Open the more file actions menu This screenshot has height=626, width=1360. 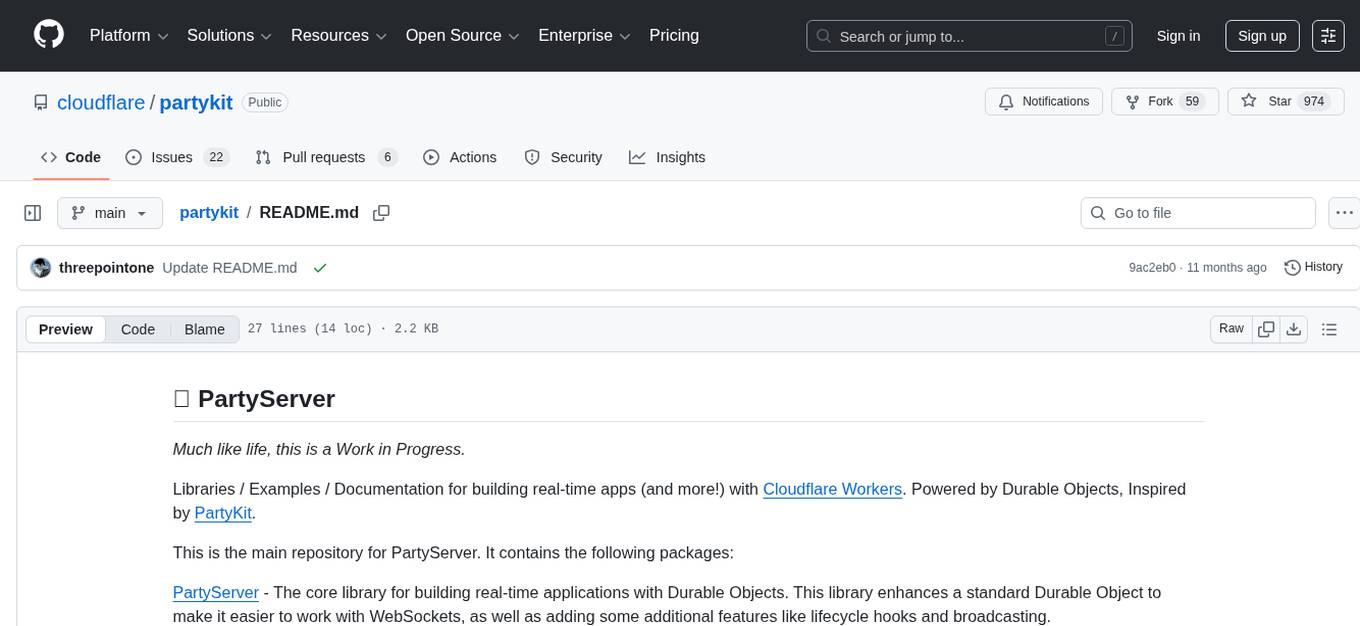pyautogui.click(x=1344, y=213)
